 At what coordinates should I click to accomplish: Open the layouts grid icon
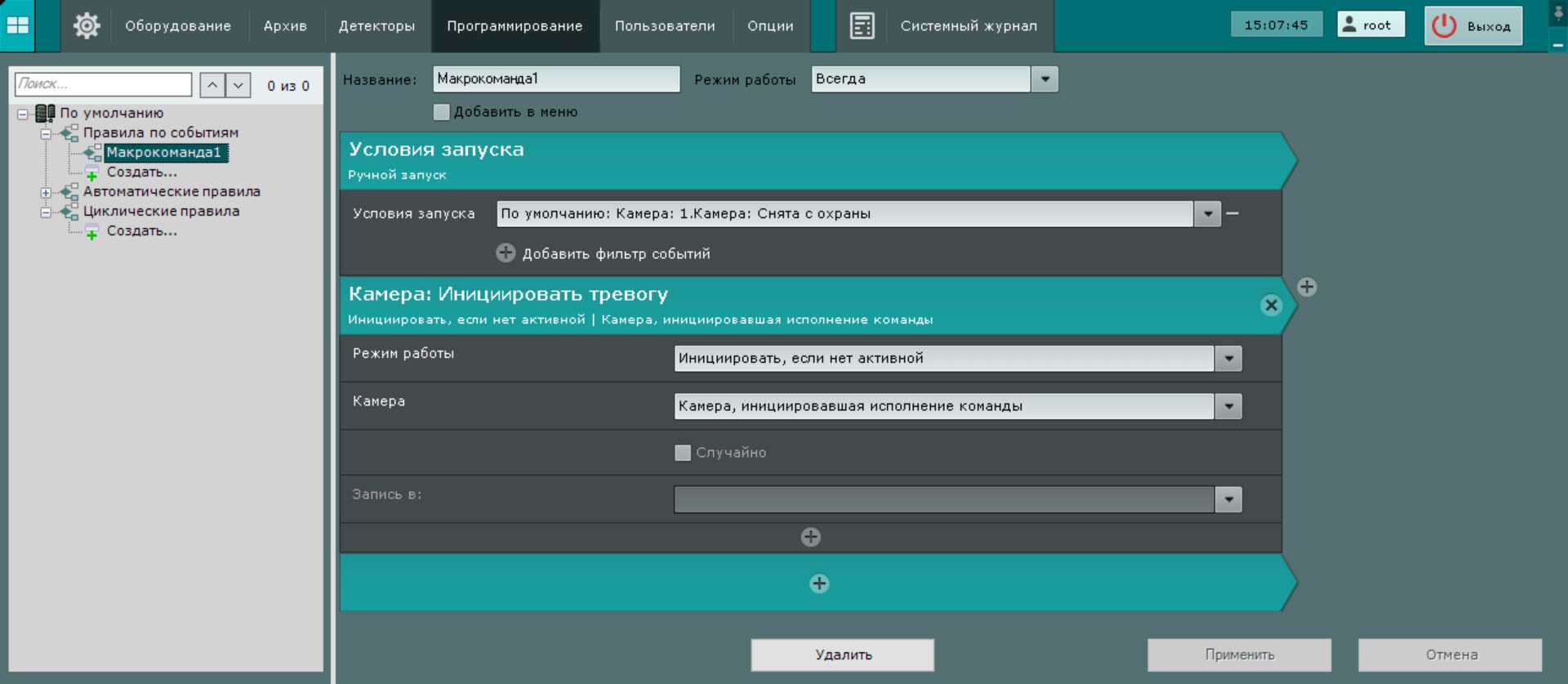click(18, 26)
